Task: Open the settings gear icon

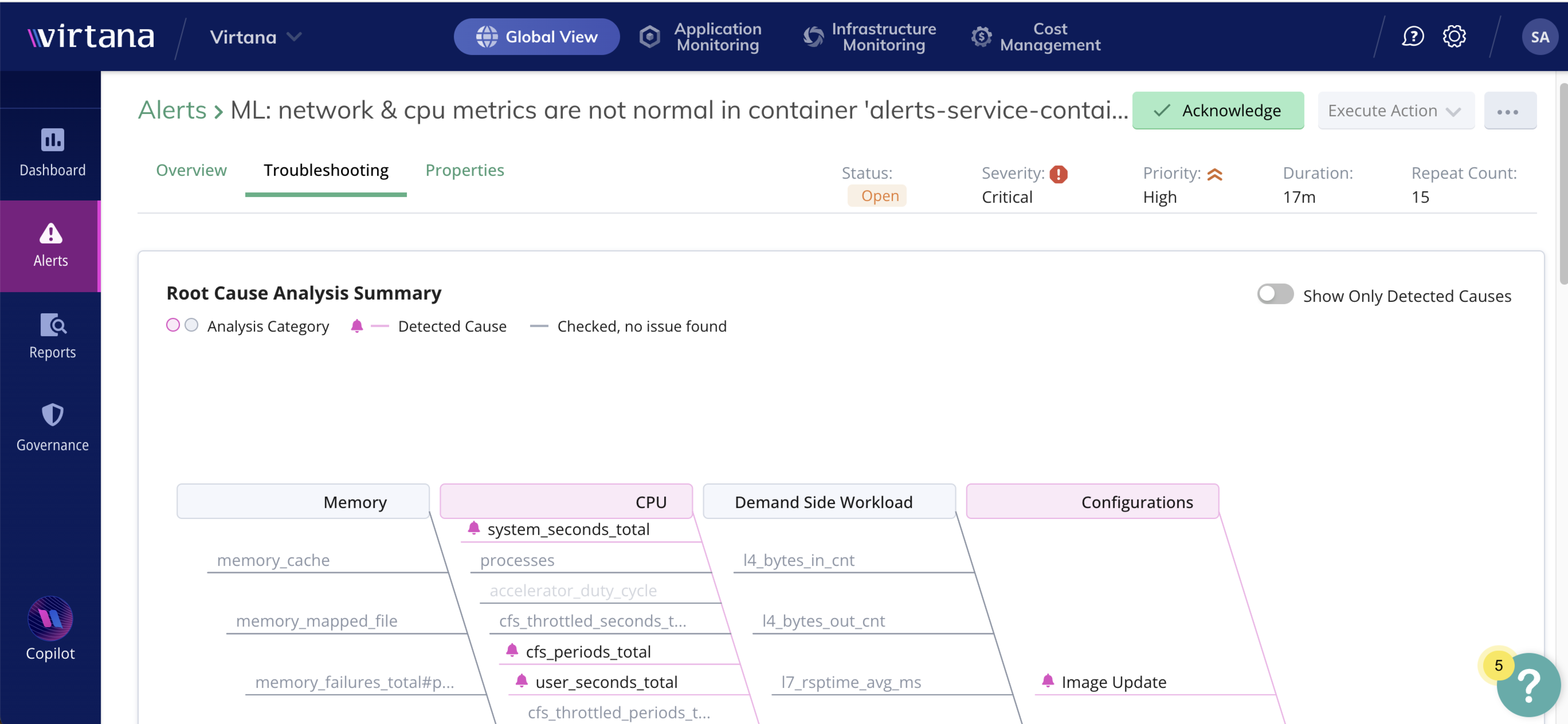Action: pyautogui.click(x=1455, y=36)
